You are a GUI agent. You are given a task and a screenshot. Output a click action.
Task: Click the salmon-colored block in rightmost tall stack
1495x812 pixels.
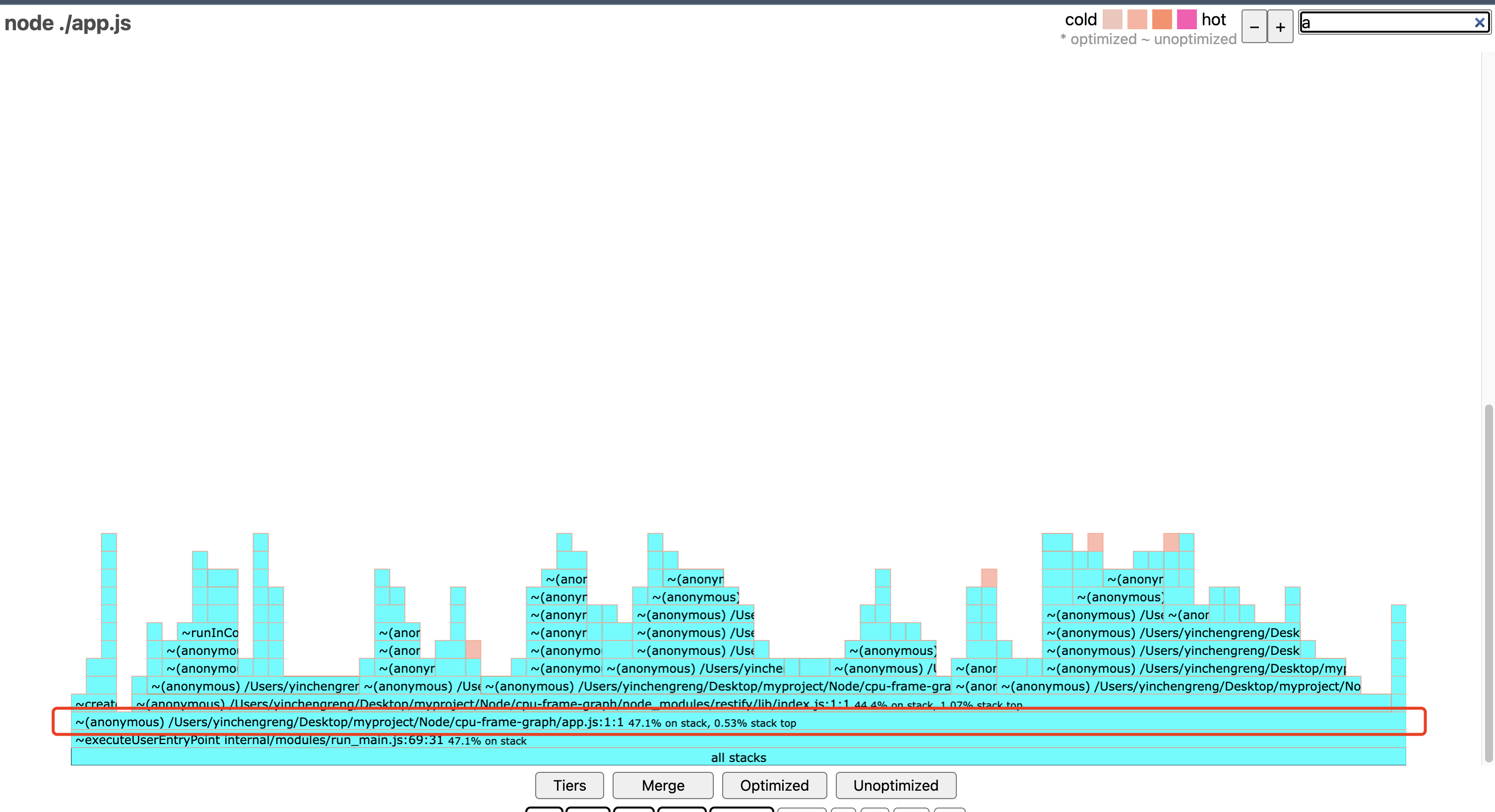point(1171,542)
